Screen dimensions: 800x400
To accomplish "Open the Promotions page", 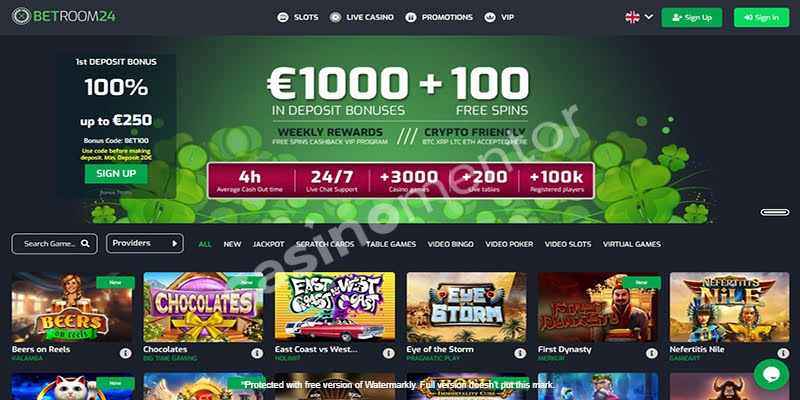I will pyautogui.click(x=439, y=17).
